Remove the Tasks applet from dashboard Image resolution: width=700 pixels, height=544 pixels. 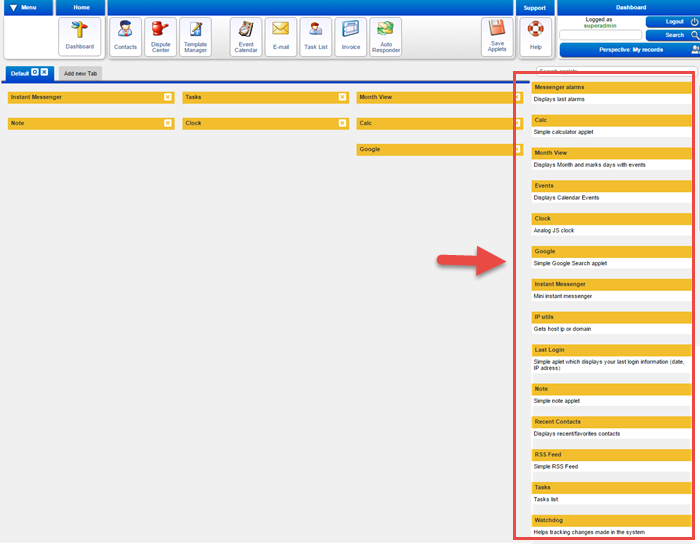tap(342, 97)
